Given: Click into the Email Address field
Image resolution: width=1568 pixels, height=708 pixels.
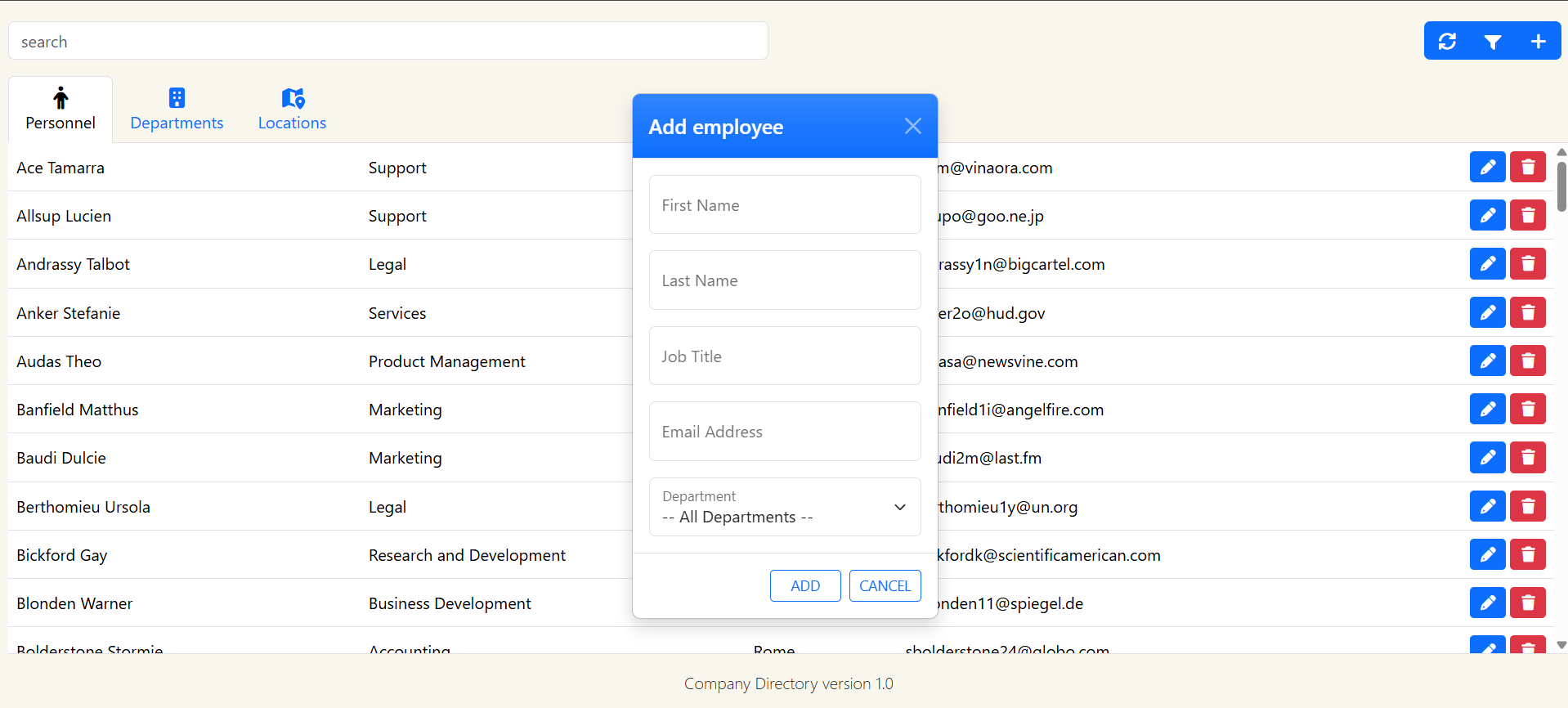Looking at the screenshot, I should pos(785,432).
